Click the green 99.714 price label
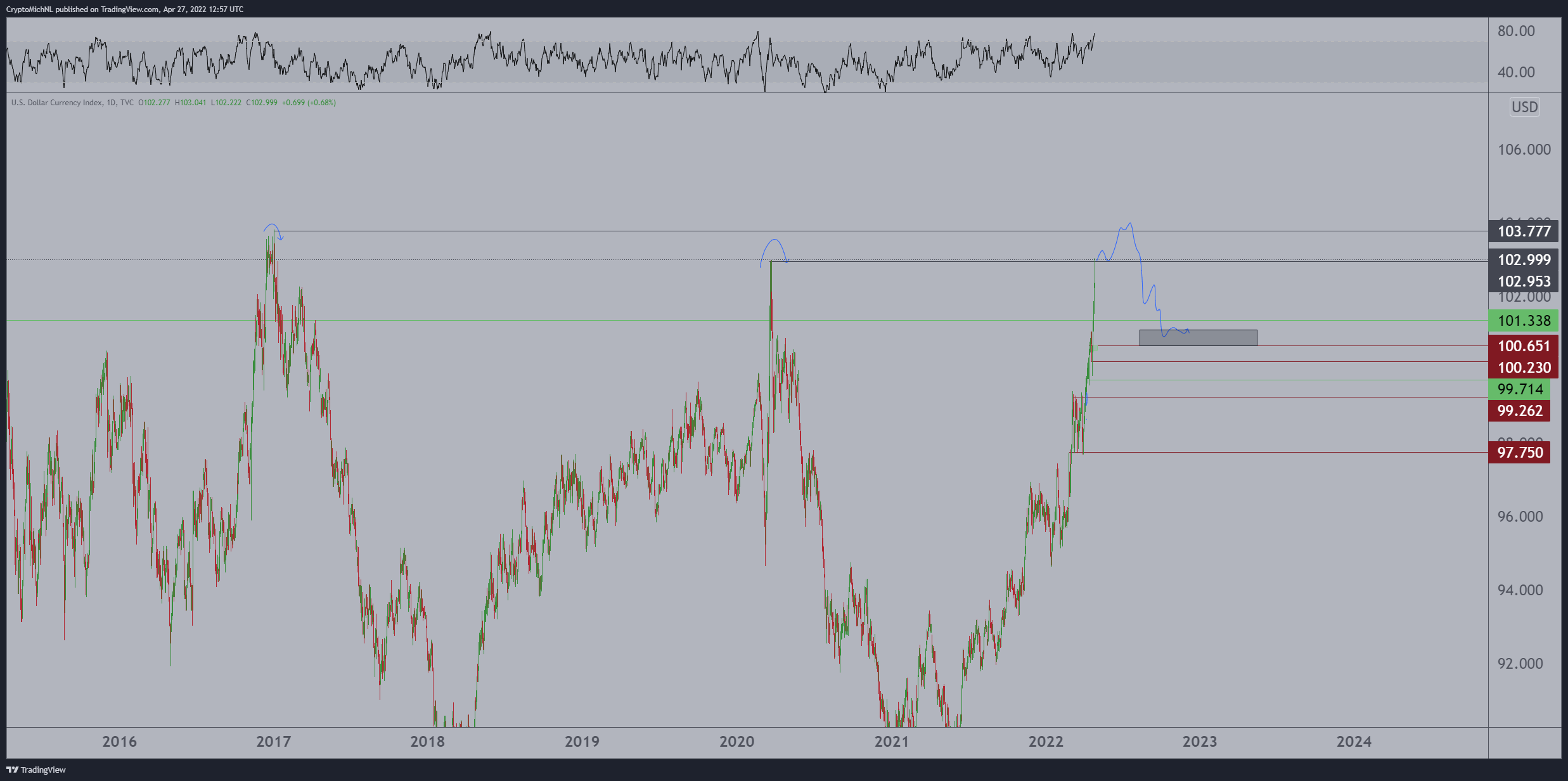This screenshot has width=1568, height=781. tap(1519, 389)
